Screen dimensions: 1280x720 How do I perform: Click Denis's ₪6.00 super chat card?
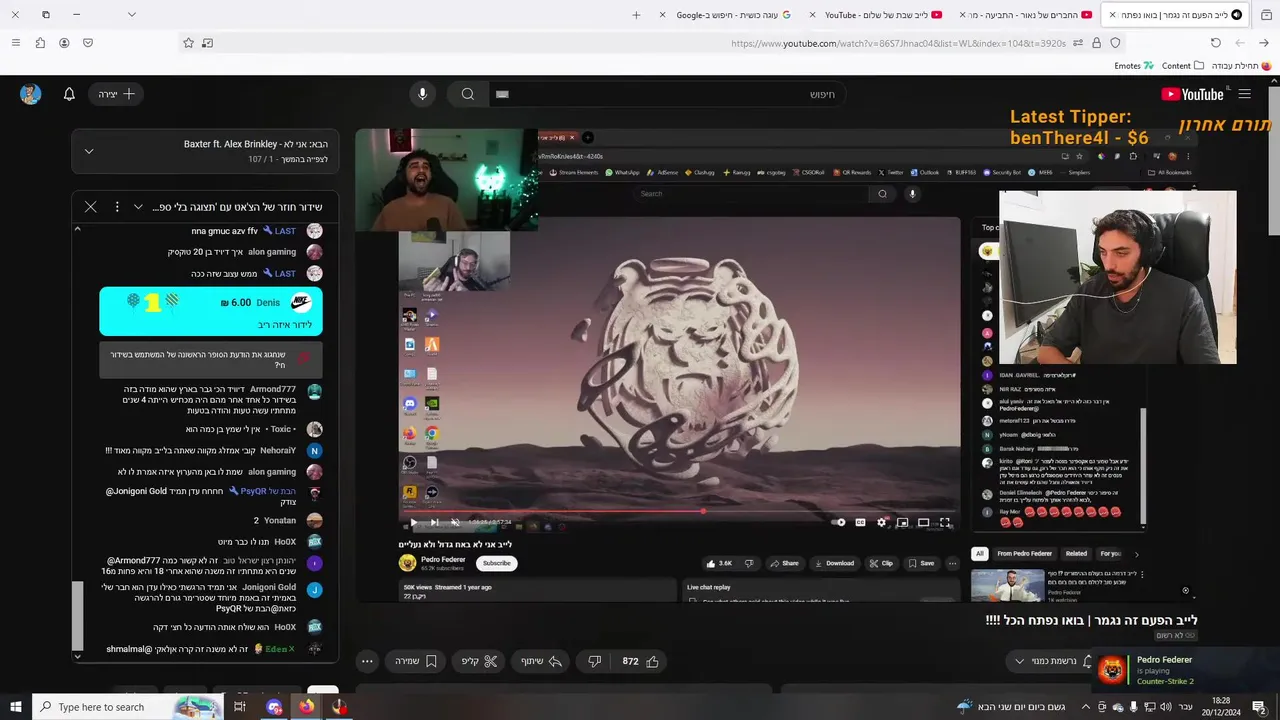[x=211, y=311]
